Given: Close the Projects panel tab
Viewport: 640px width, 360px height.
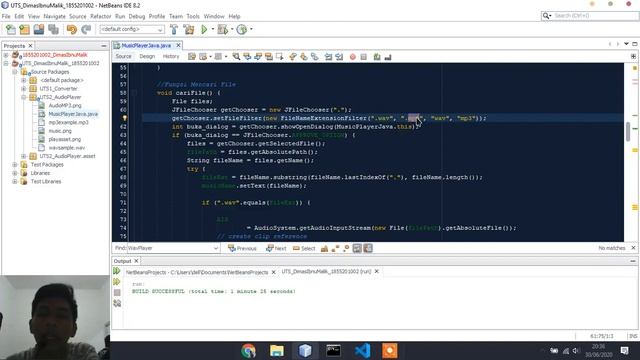Looking at the screenshot, I should click(30, 46).
